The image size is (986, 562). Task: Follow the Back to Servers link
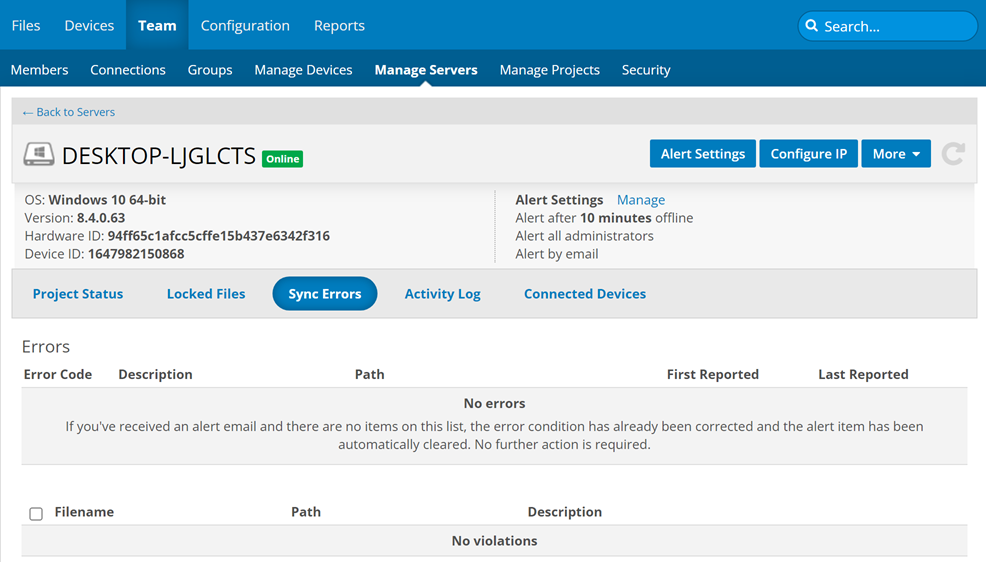[68, 112]
